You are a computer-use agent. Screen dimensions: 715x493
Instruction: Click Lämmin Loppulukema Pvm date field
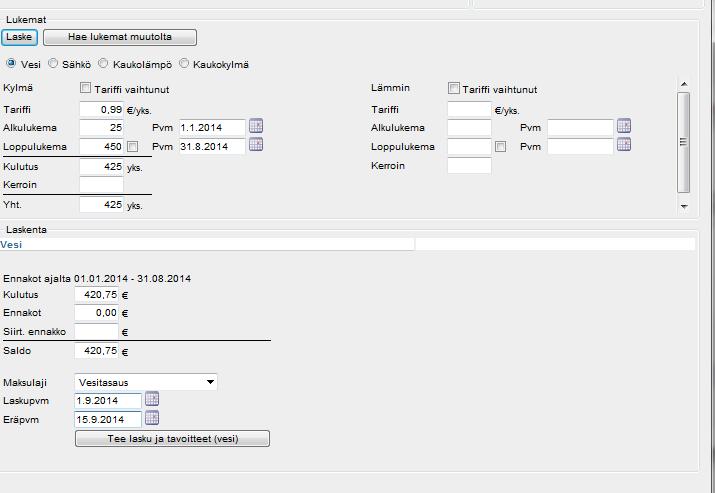[580, 146]
